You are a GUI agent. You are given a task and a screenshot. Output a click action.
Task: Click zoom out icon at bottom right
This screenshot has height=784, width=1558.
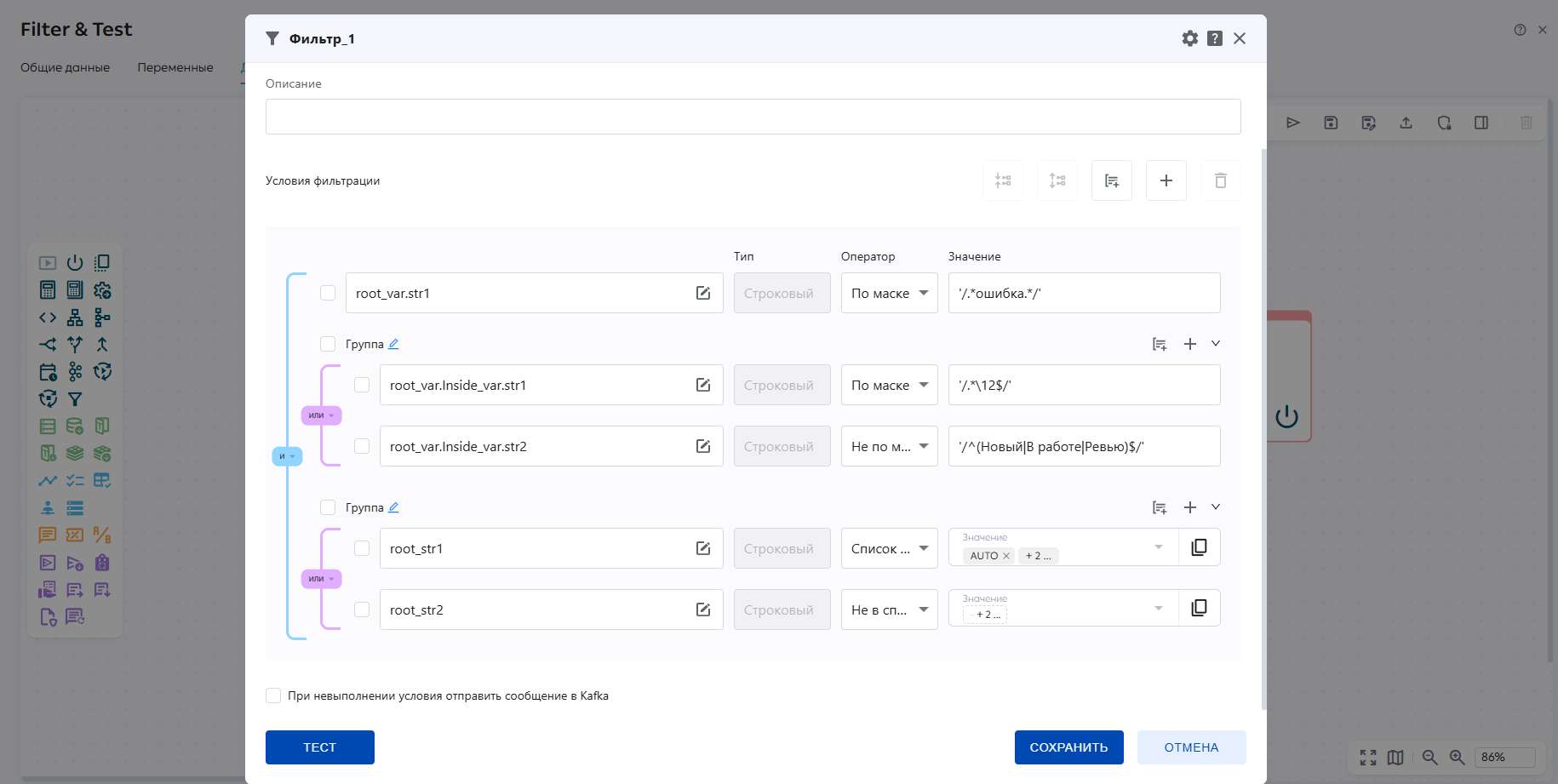pyautogui.click(x=1429, y=757)
